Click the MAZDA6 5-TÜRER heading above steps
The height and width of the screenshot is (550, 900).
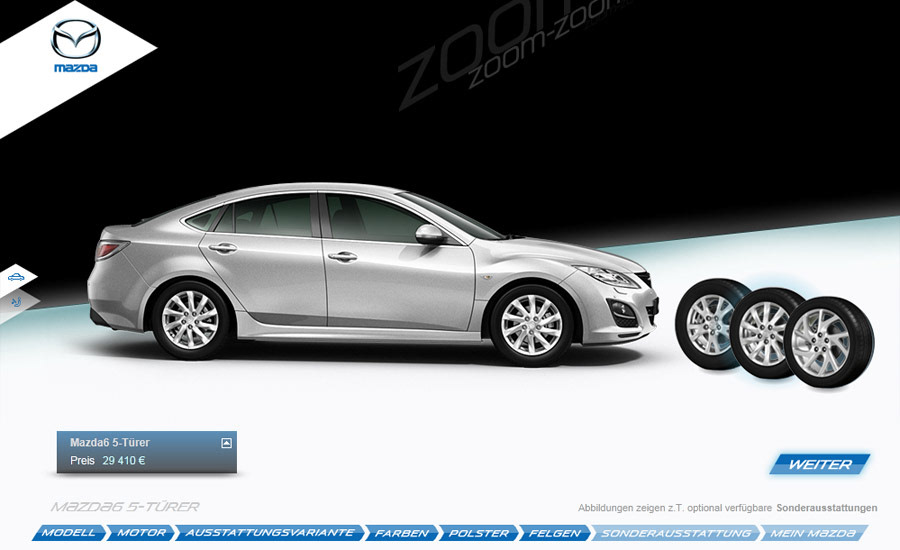[125, 507]
